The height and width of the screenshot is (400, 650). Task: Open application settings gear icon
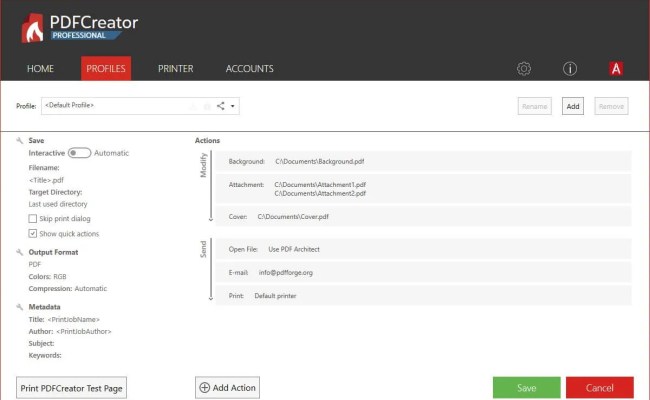pyautogui.click(x=524, y=68)
